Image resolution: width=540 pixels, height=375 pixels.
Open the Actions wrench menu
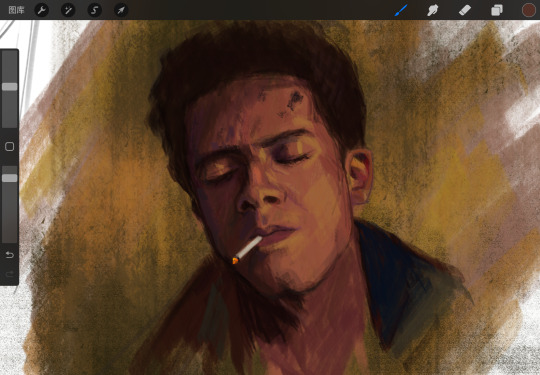[x=41, y=10]
